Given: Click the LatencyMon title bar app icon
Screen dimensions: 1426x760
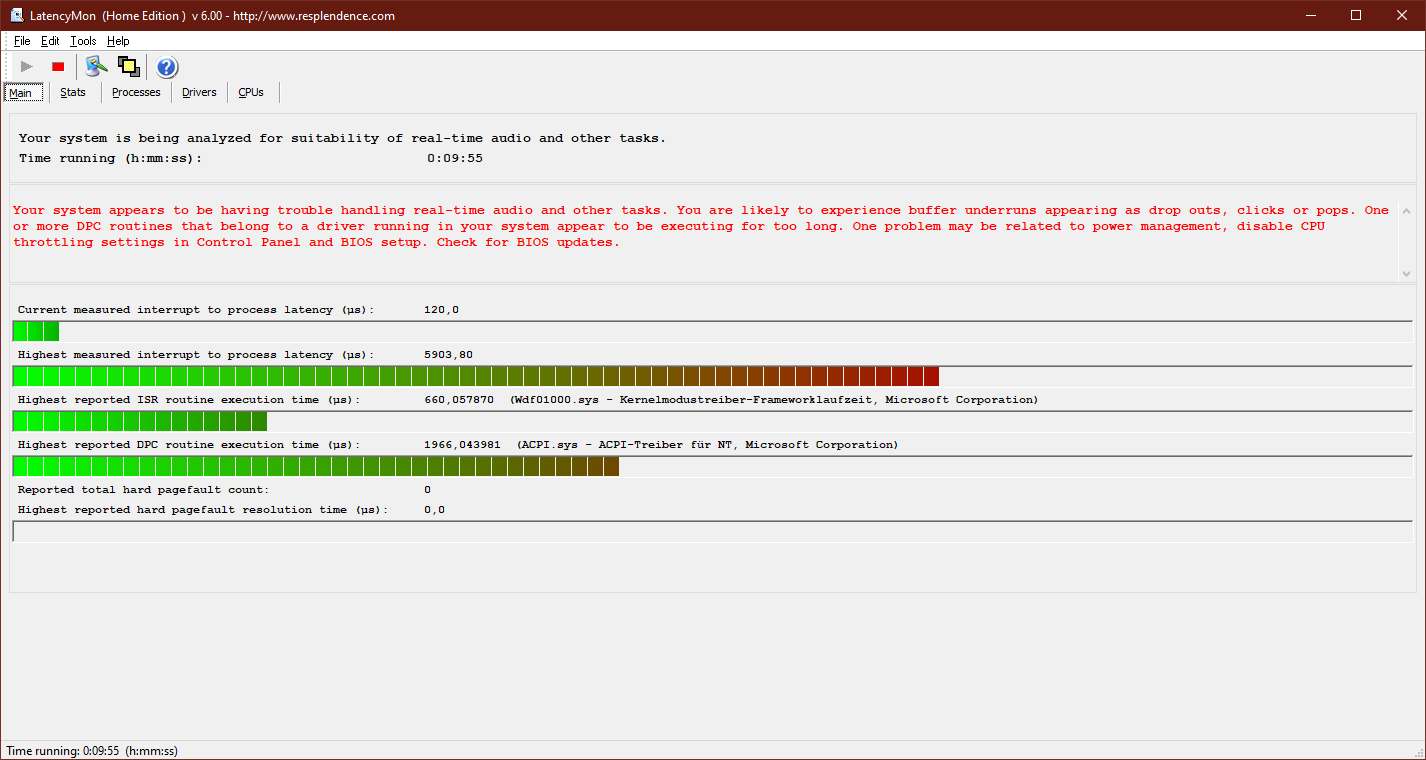Looking at the screenshot, I should pyautogui.click(x=17, y=15).
